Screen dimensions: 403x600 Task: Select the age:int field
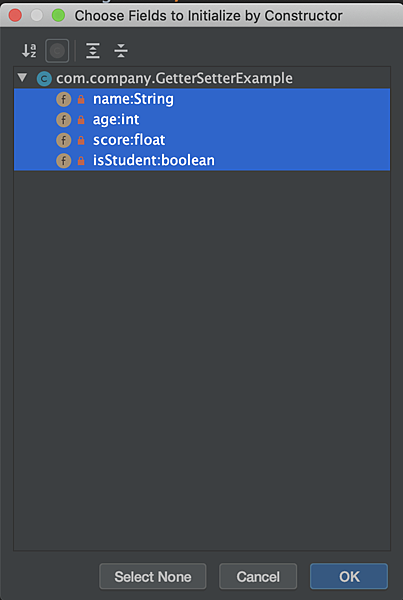point(202,120)
